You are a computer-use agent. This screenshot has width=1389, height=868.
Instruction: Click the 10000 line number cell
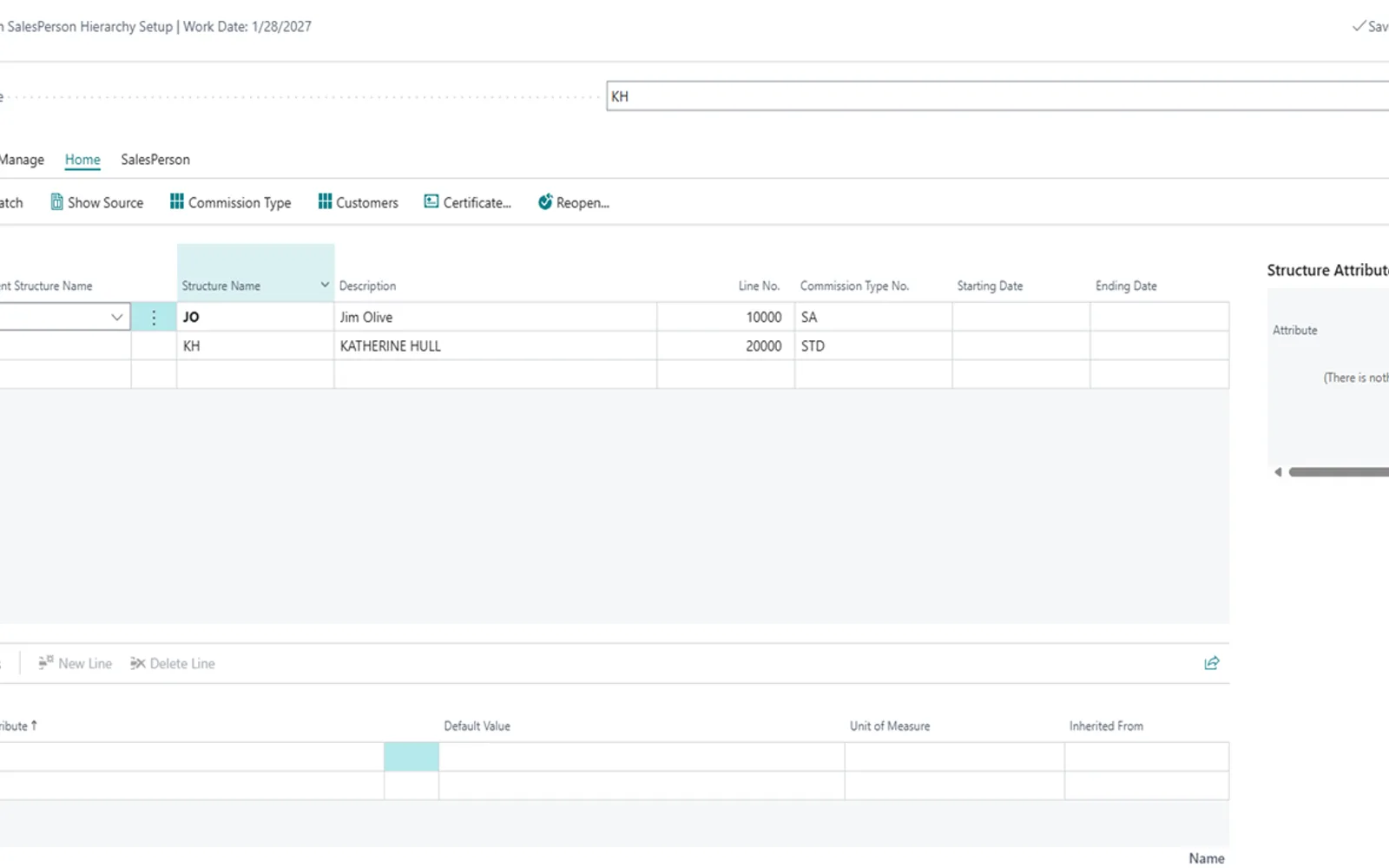(x=726, y=317)
